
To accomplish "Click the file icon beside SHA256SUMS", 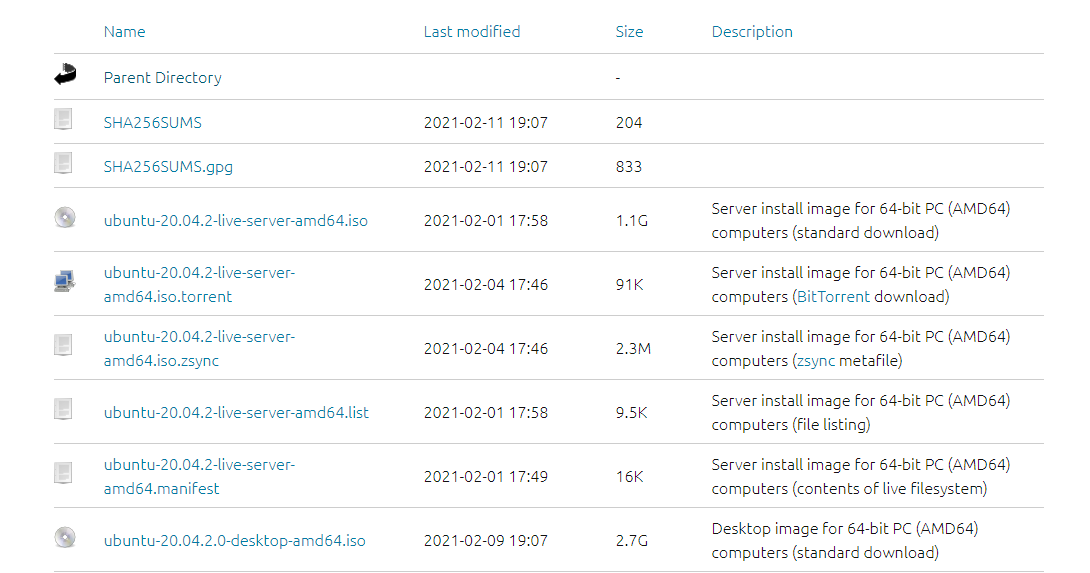I will click(63, 119).
